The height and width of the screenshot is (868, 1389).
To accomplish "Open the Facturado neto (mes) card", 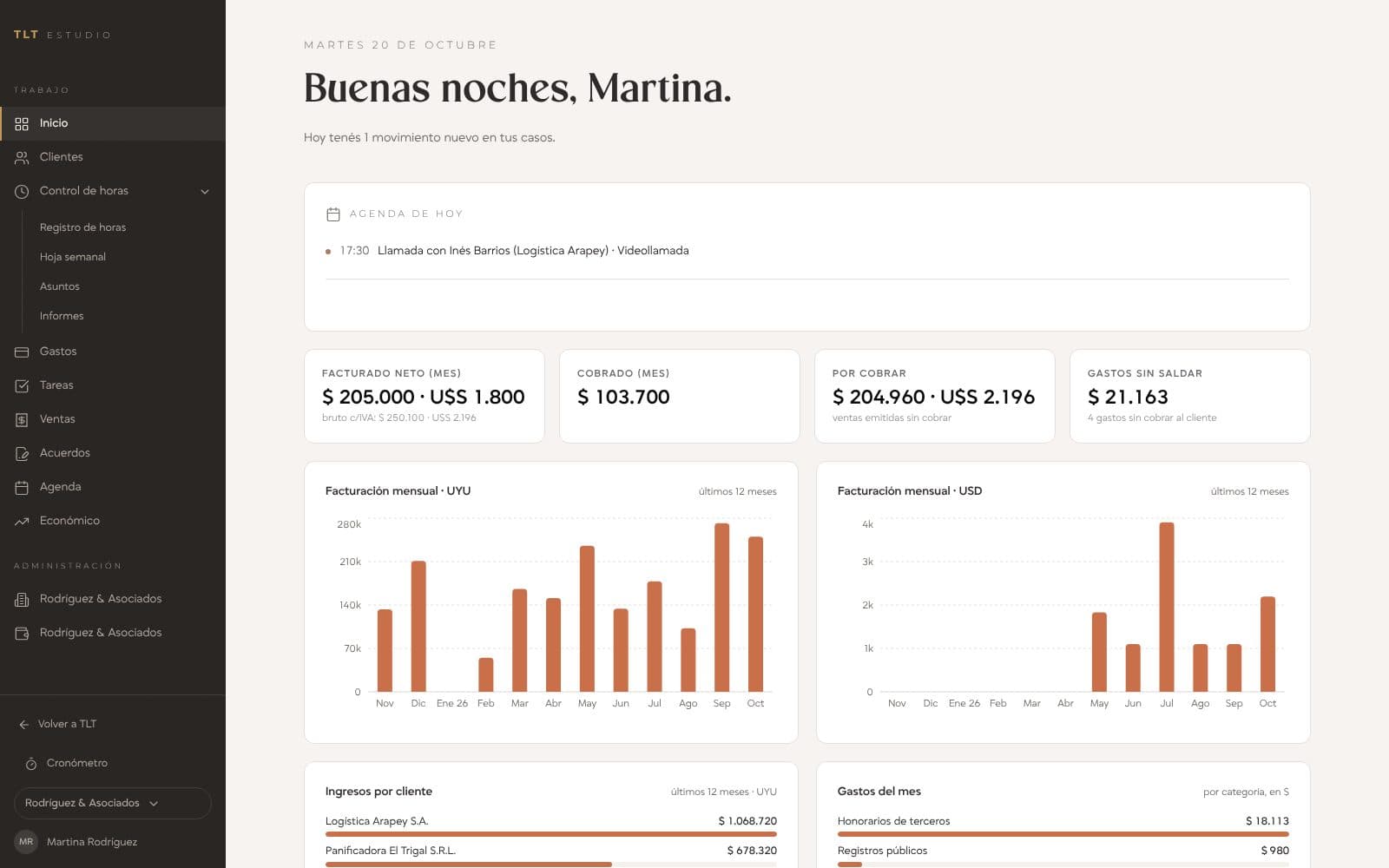I will click(425, 396).
